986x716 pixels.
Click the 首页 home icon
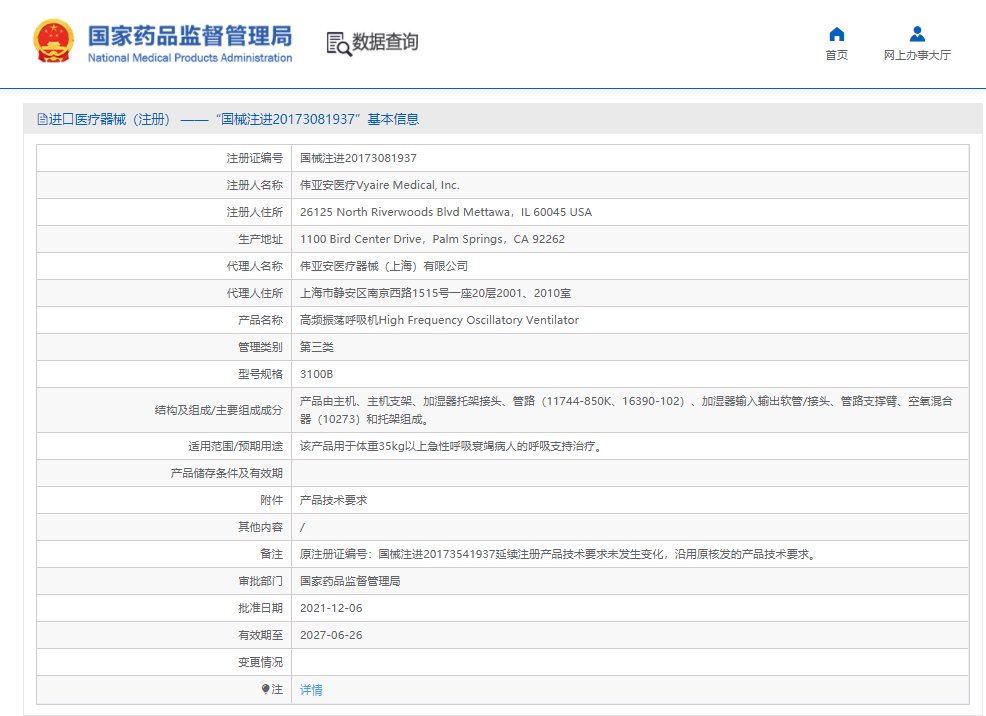point(837,34)
